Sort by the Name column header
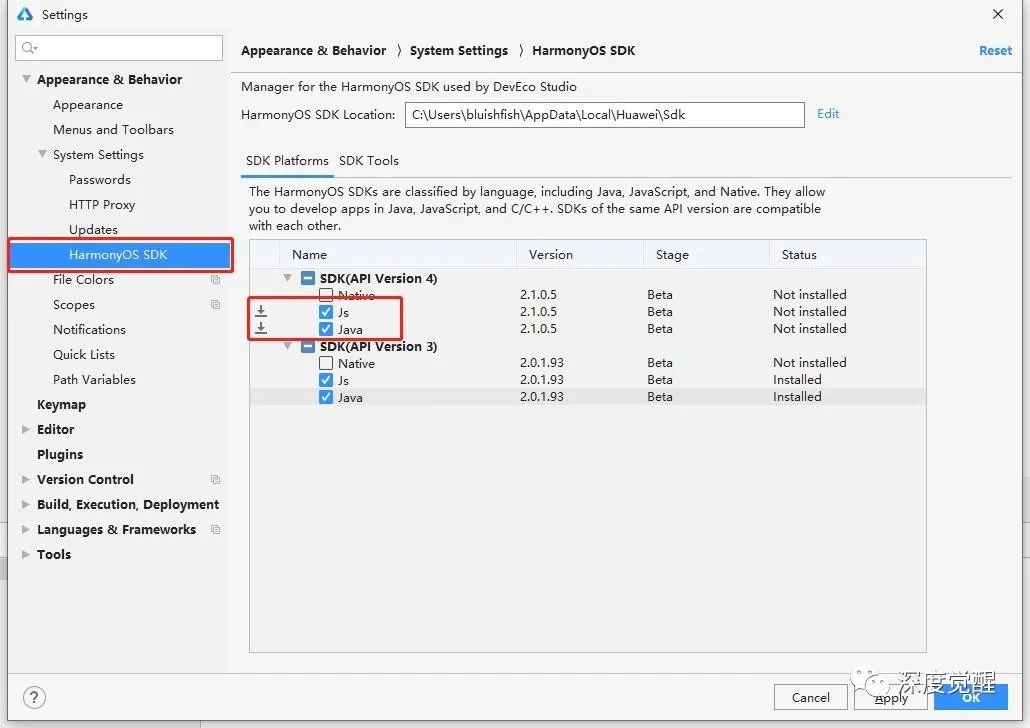 pyautogui.click(x=398, y=254)
